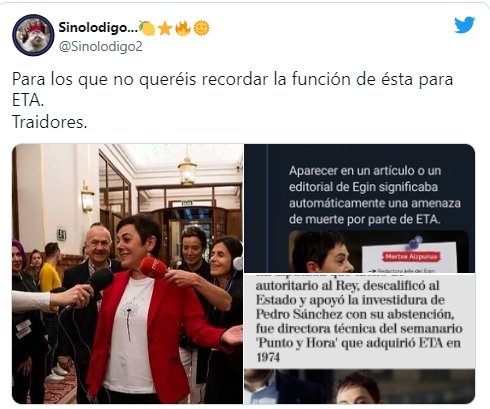Click the red RNE microphone in the photo
490x409 pixels.
click(x=154, y=267)
